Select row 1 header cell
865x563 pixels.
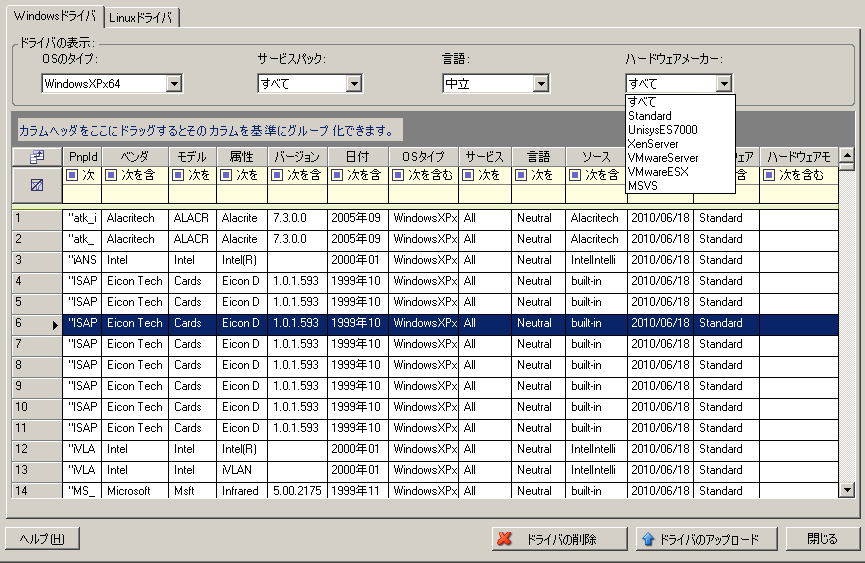tap(37, 218)
